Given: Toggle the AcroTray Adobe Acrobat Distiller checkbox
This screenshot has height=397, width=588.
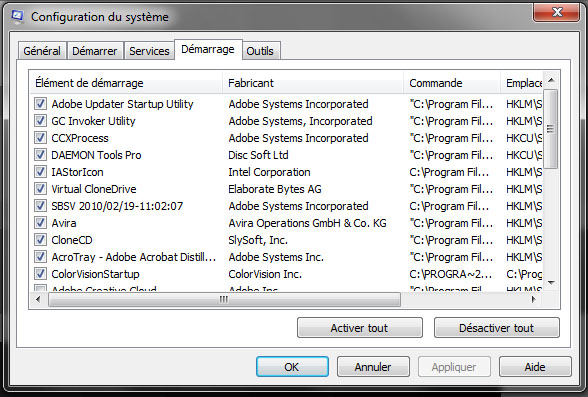Looking at the screenshot, I should (40, 256).
